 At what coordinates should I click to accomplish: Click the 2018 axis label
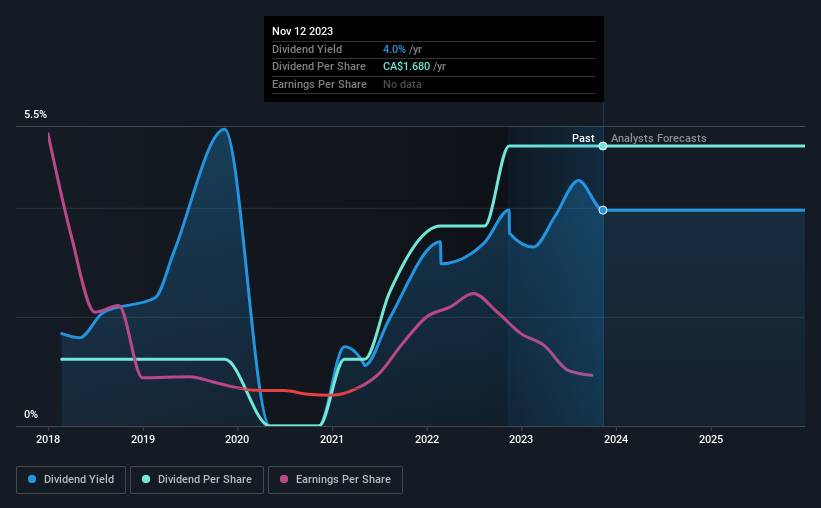click(x=48, y=439)
